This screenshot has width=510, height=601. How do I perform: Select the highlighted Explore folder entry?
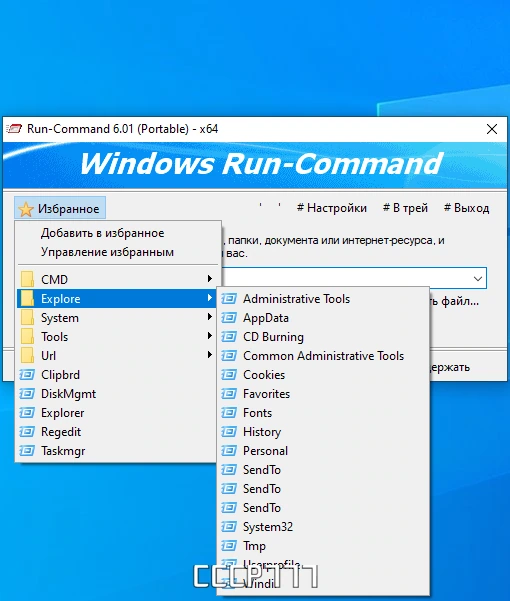click(x=116, y=299)
